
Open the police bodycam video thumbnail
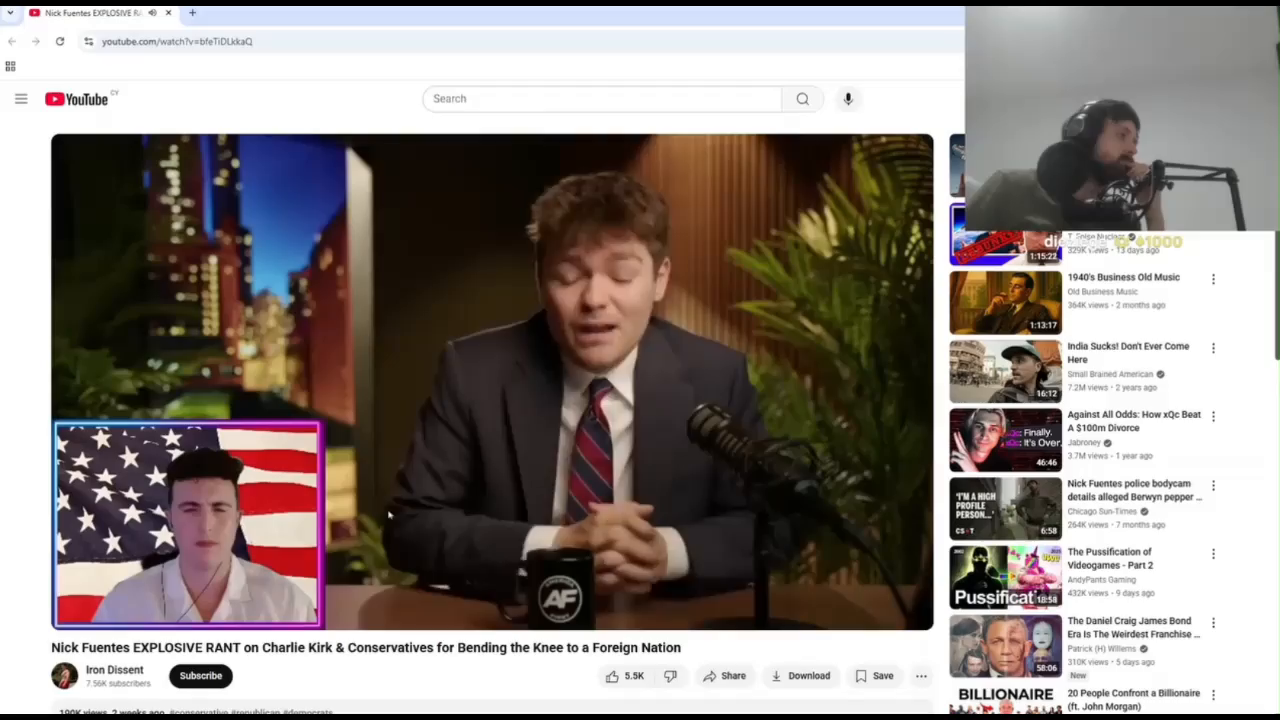click(1005, 508)
